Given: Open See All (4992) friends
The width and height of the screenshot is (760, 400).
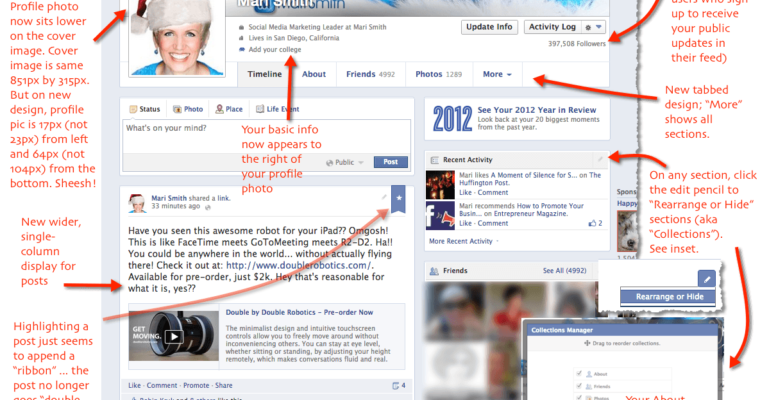Looking at the screenshot, I should 564,271.
